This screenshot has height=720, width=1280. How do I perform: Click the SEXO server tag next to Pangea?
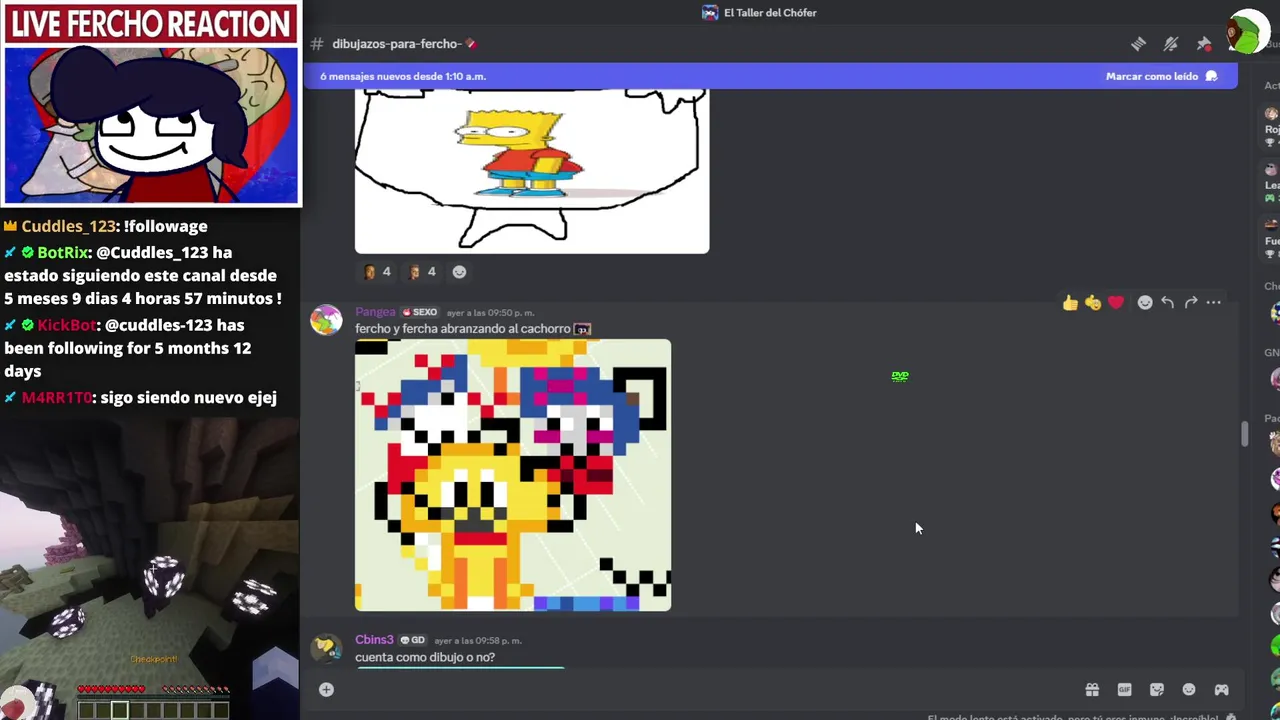420,312
